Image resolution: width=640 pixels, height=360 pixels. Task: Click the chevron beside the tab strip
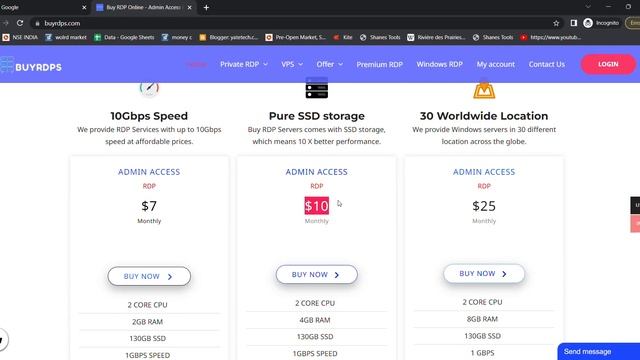click(588, 7)
